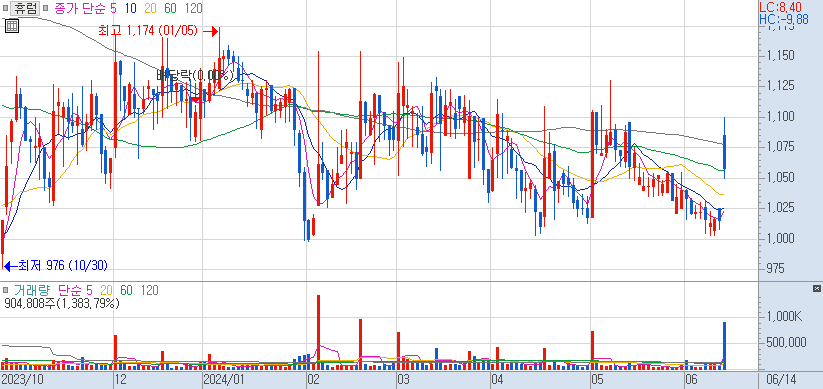The image size is (823, 389).
Task: Click the blue arrow beside 최저 976
Action: 10,267
